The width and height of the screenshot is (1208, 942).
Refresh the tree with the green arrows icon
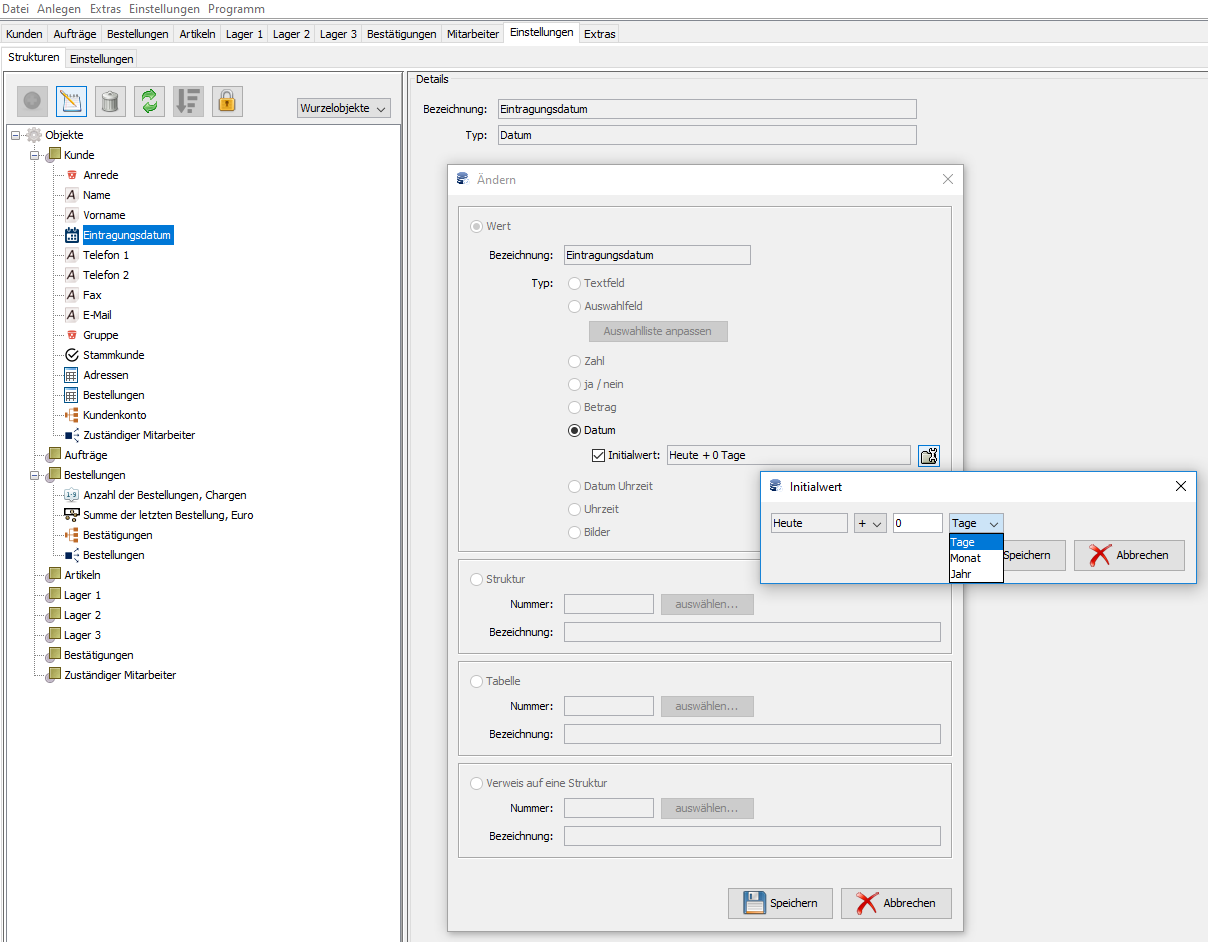coord(149,101)
